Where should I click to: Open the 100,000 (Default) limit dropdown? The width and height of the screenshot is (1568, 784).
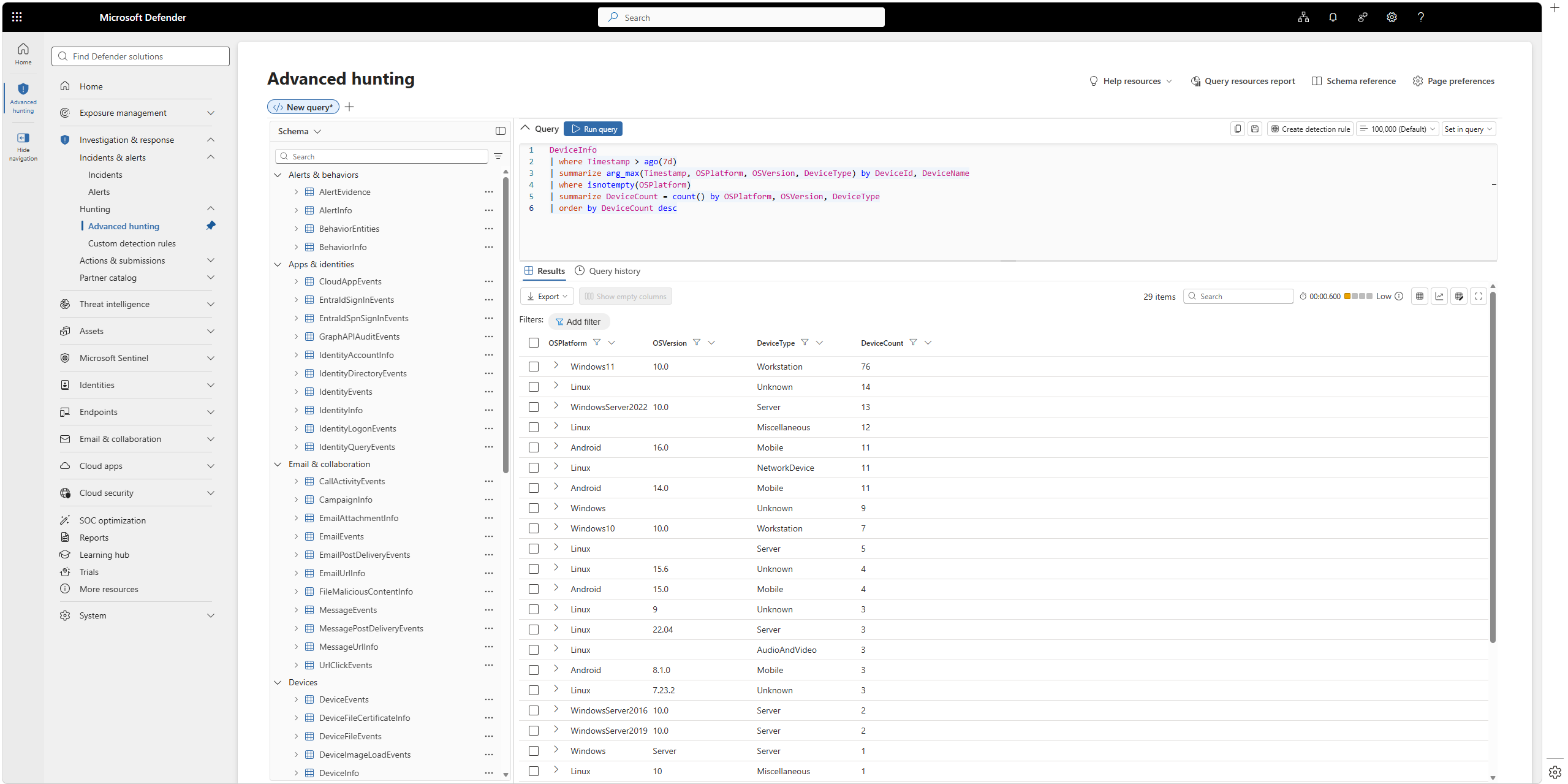pyautogui.click(x=1398, y=129)
